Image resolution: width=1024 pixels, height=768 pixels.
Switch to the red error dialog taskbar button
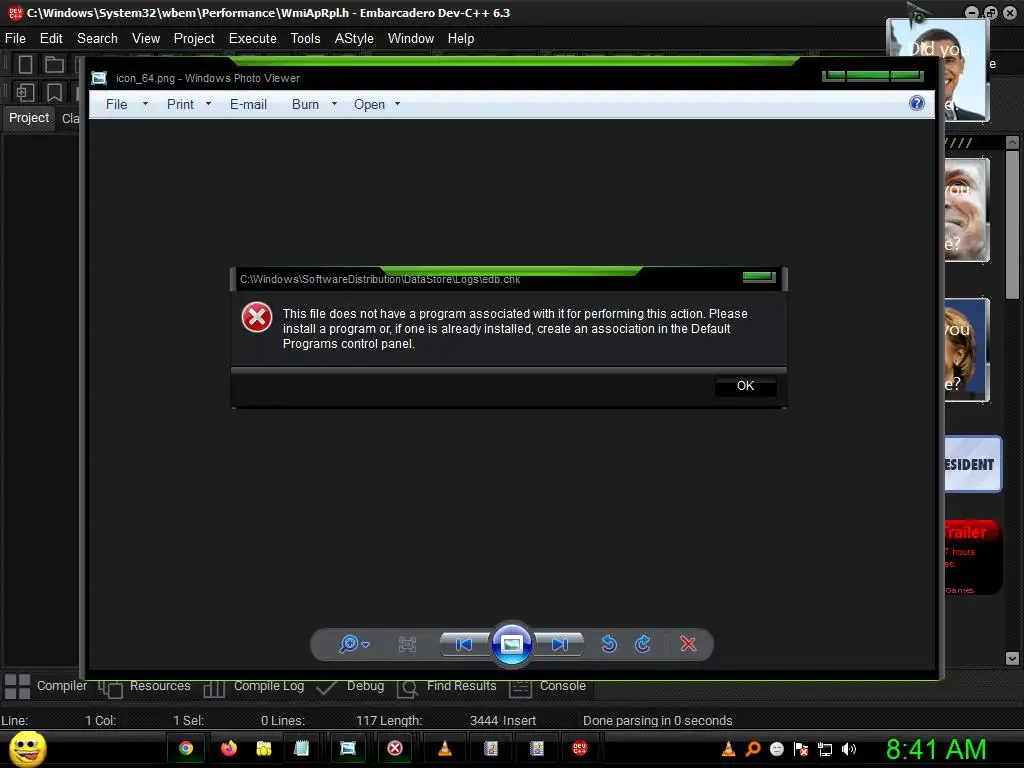click(x=395, y=748)
